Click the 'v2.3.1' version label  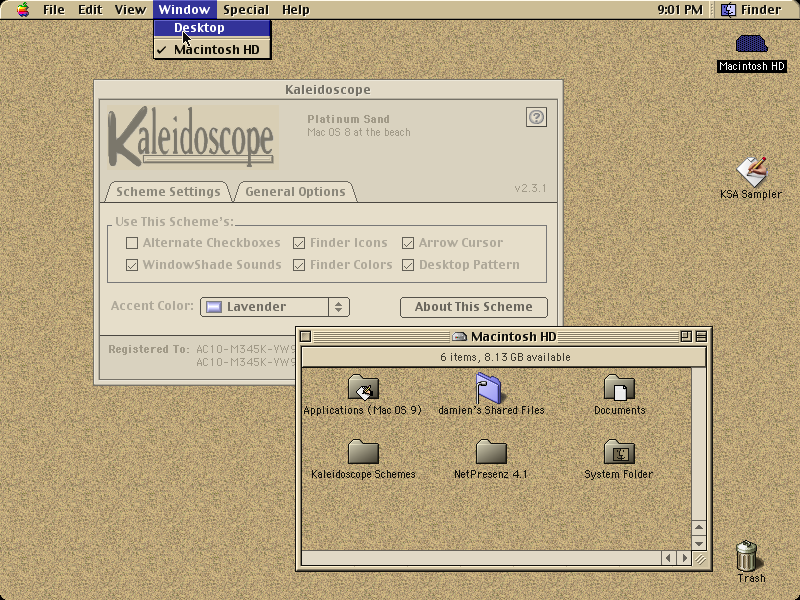click(530, 188)
